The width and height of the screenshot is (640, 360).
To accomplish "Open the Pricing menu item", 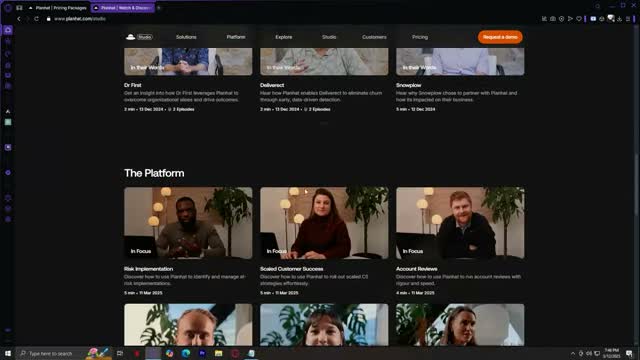I will [x=420, y=37].
